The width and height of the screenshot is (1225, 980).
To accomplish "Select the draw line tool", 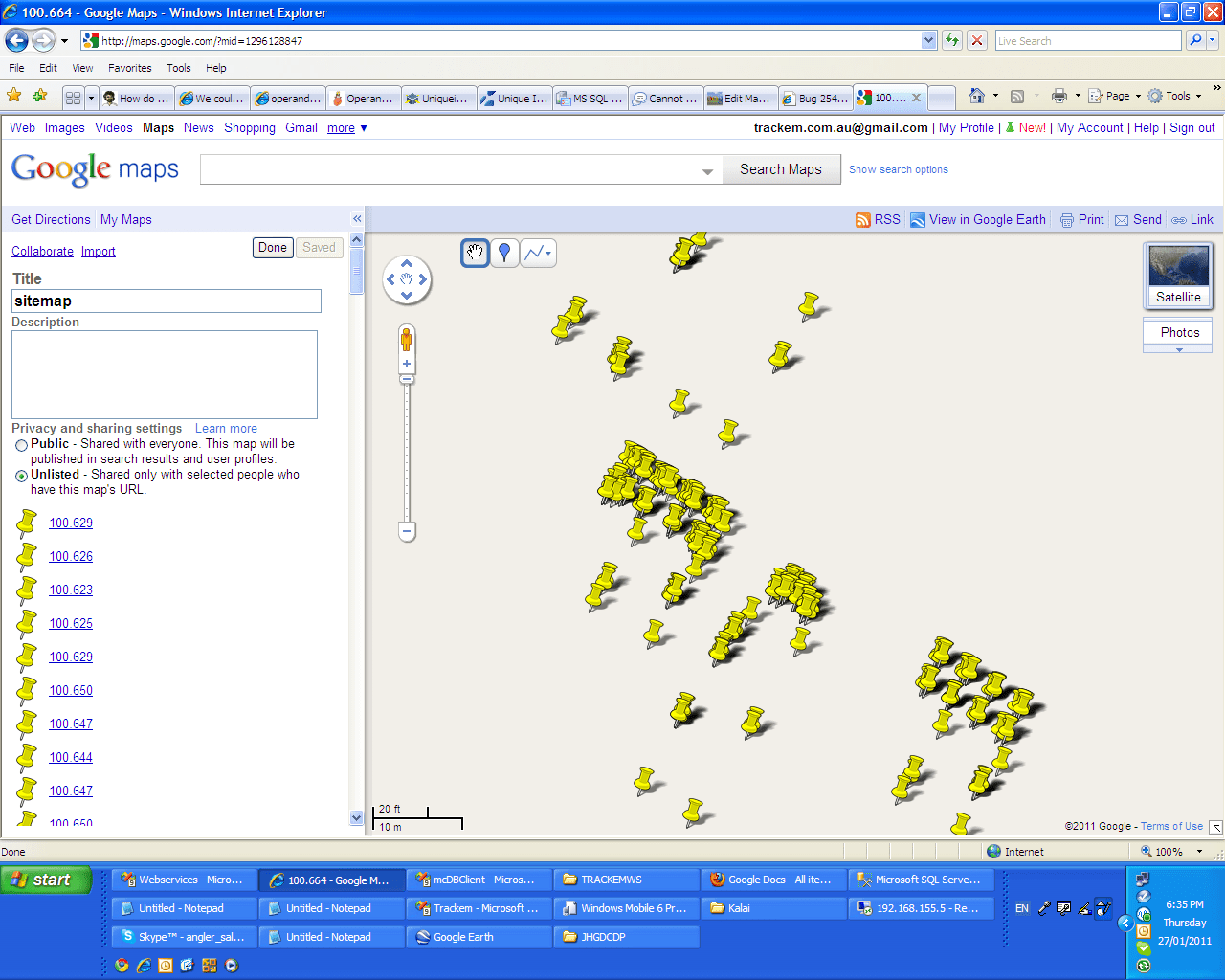I will point(538,253).
